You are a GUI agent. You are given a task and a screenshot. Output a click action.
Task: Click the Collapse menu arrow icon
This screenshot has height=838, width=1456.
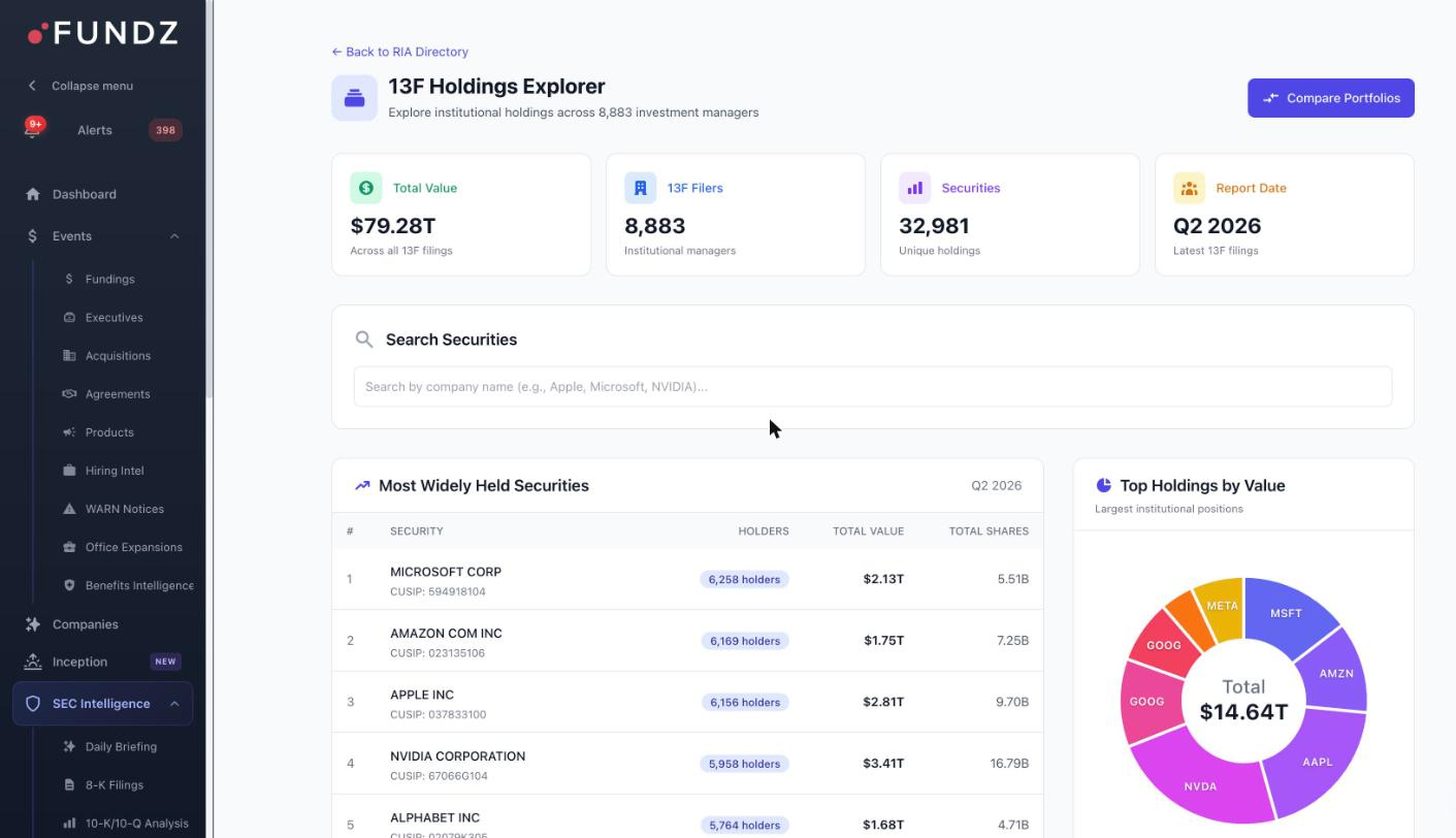32,86
